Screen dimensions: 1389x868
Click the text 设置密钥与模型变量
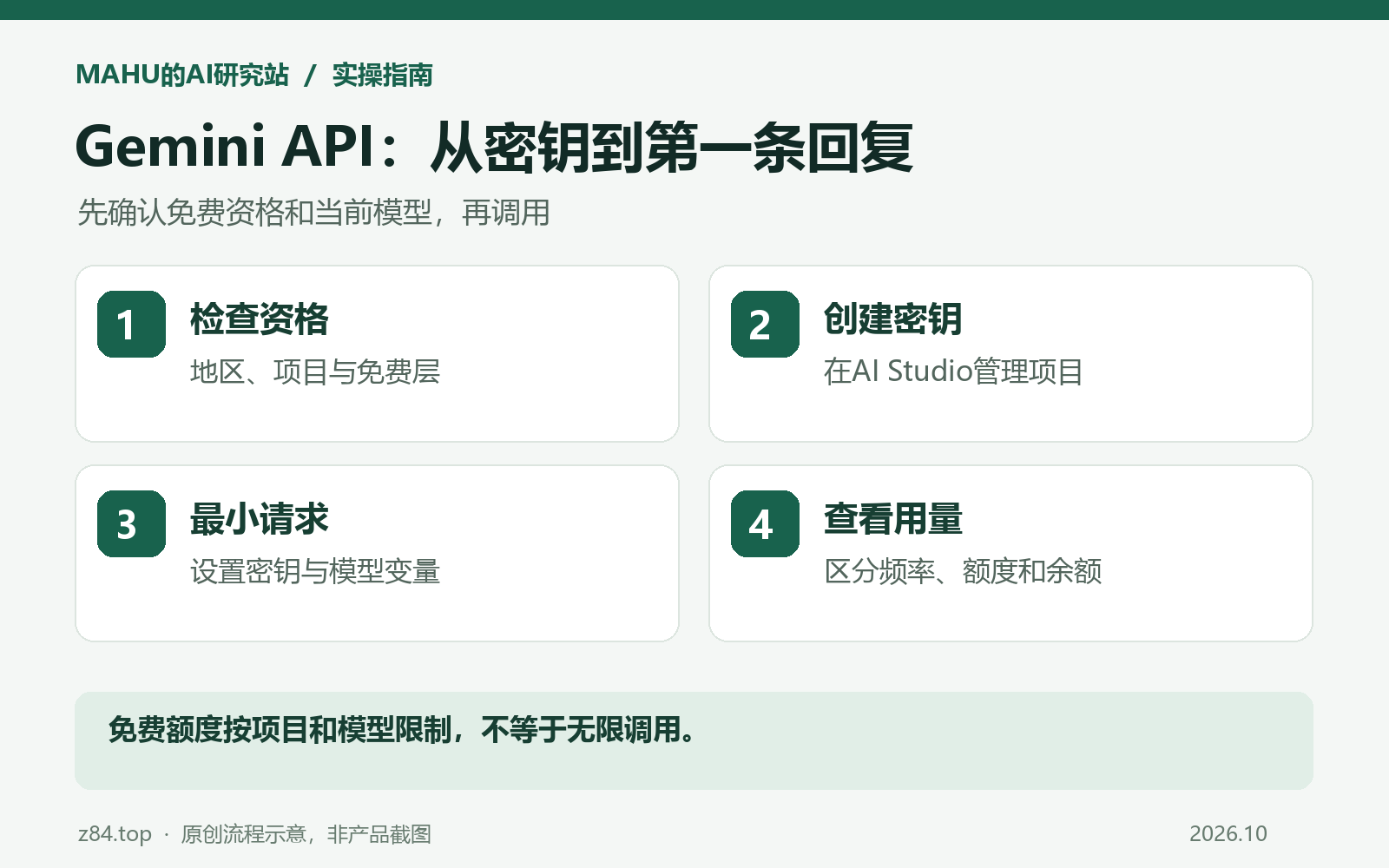[315, 571]
